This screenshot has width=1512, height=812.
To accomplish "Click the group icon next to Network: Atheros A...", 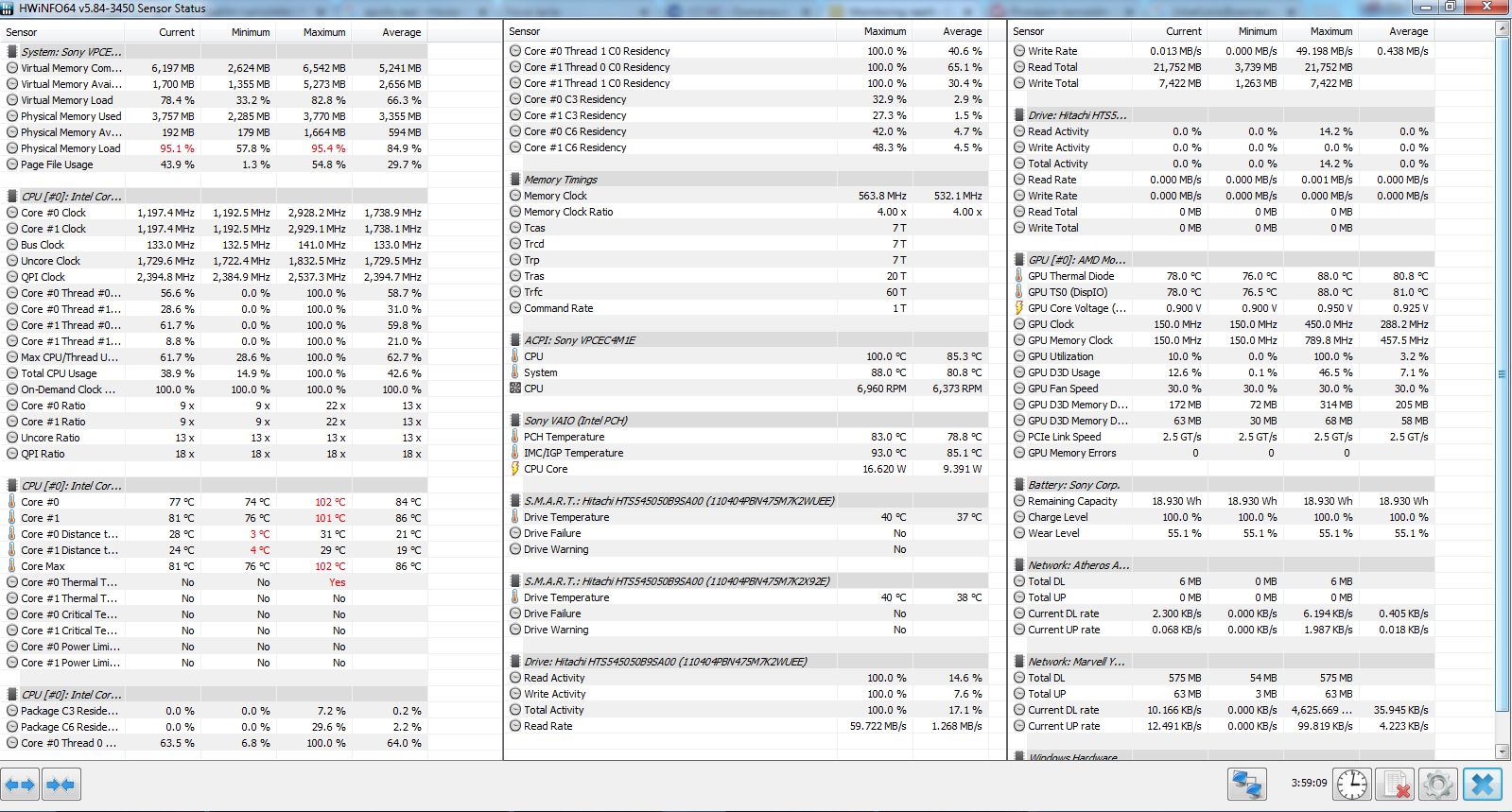I will pyautogui.click(x=1019, y=565).
